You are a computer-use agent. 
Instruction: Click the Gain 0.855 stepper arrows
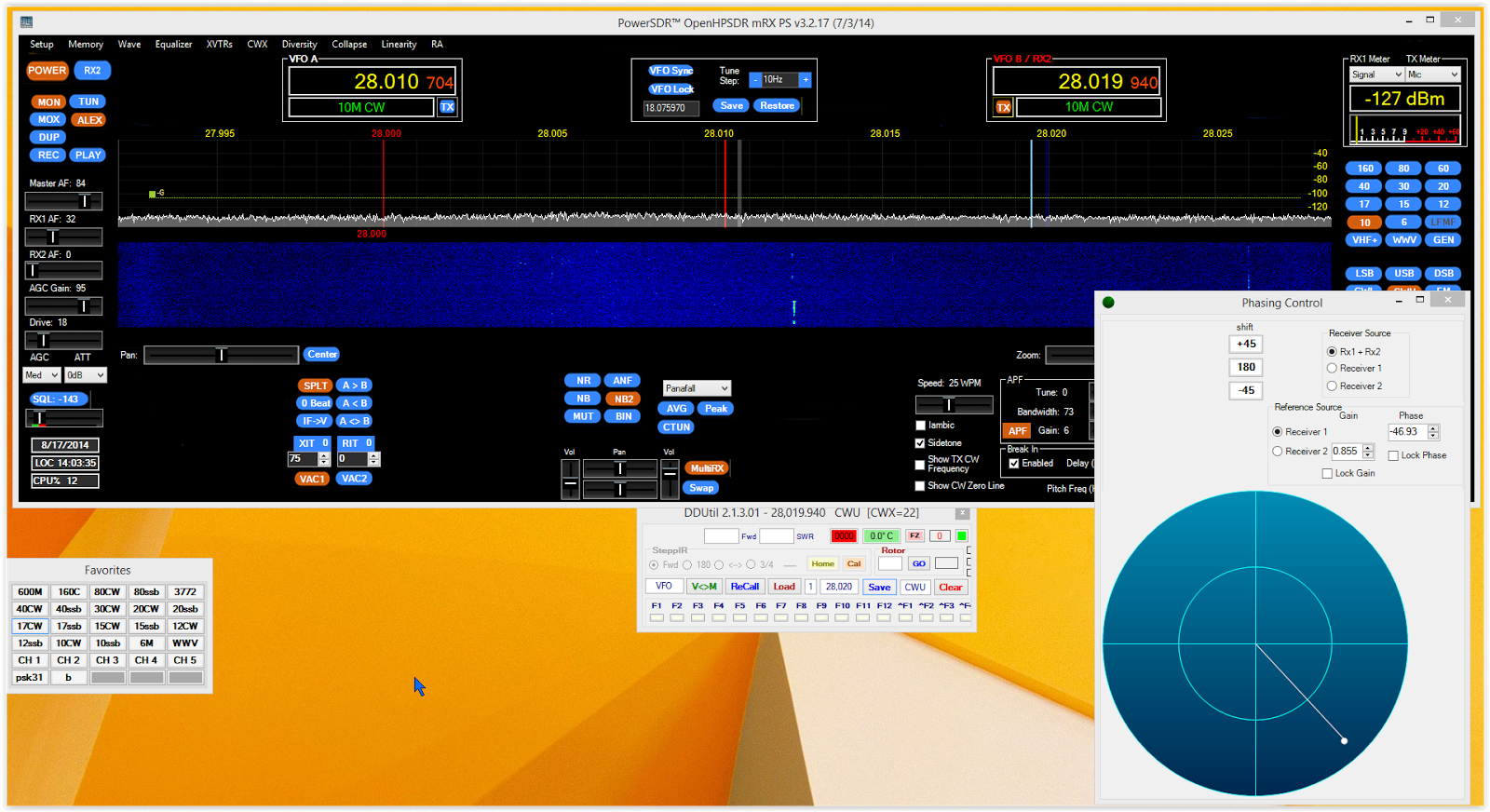click(1368, 452)
